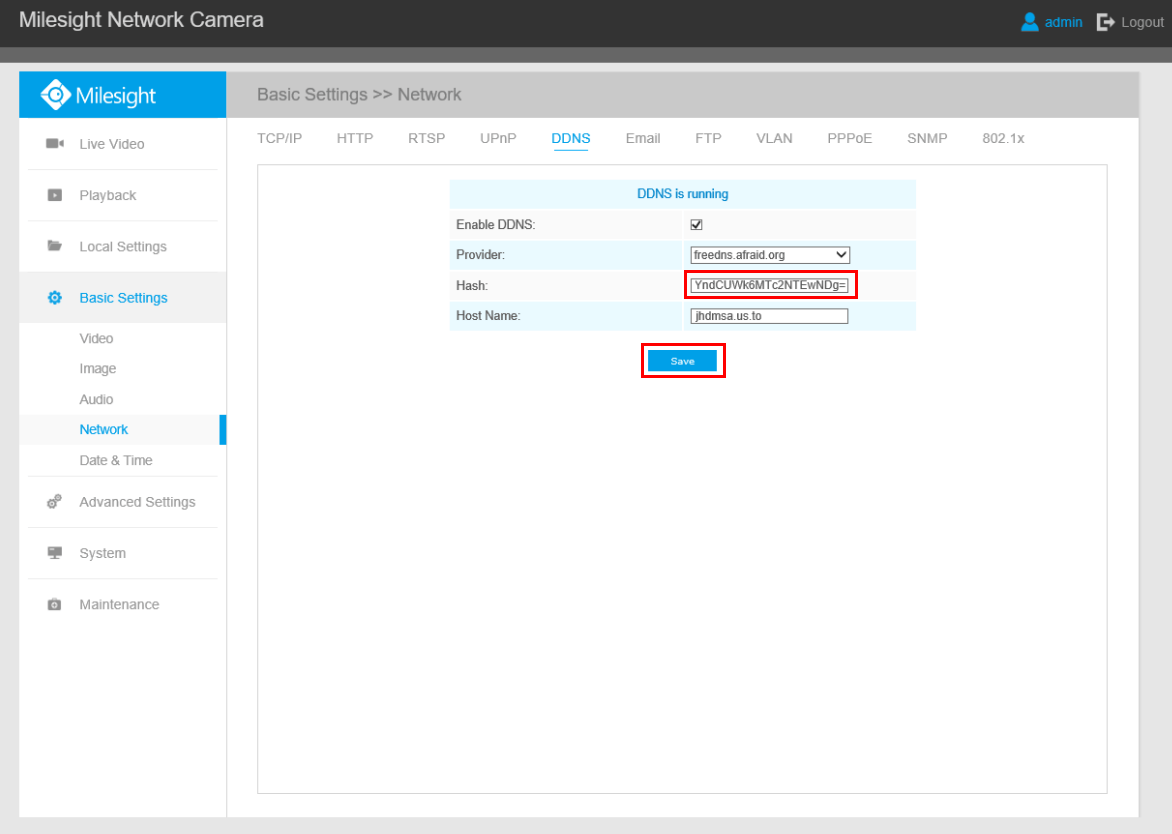Open the Provider dropdown

[770, 255]
